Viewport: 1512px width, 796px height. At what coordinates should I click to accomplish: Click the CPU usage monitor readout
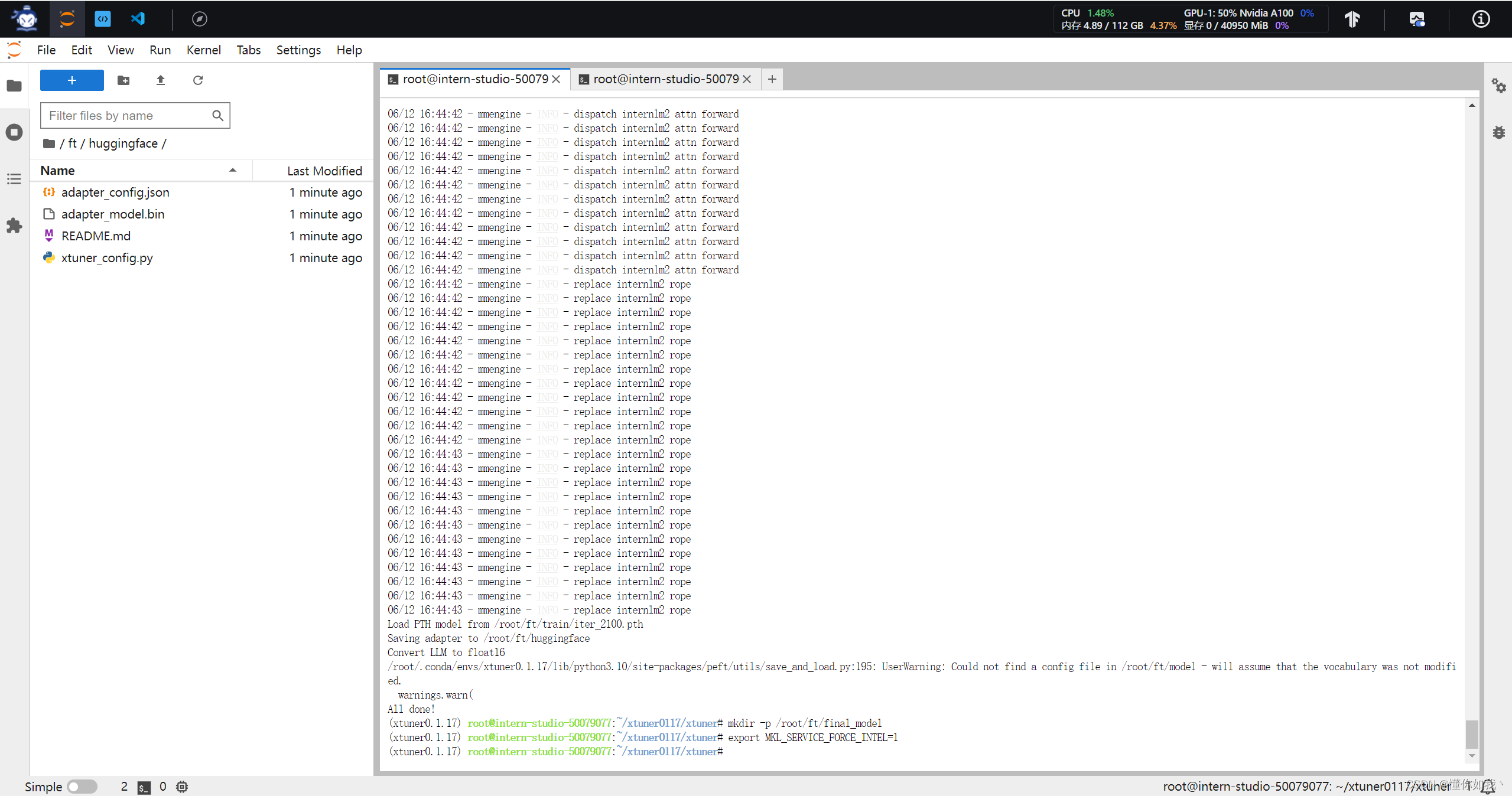point(1088,13)
